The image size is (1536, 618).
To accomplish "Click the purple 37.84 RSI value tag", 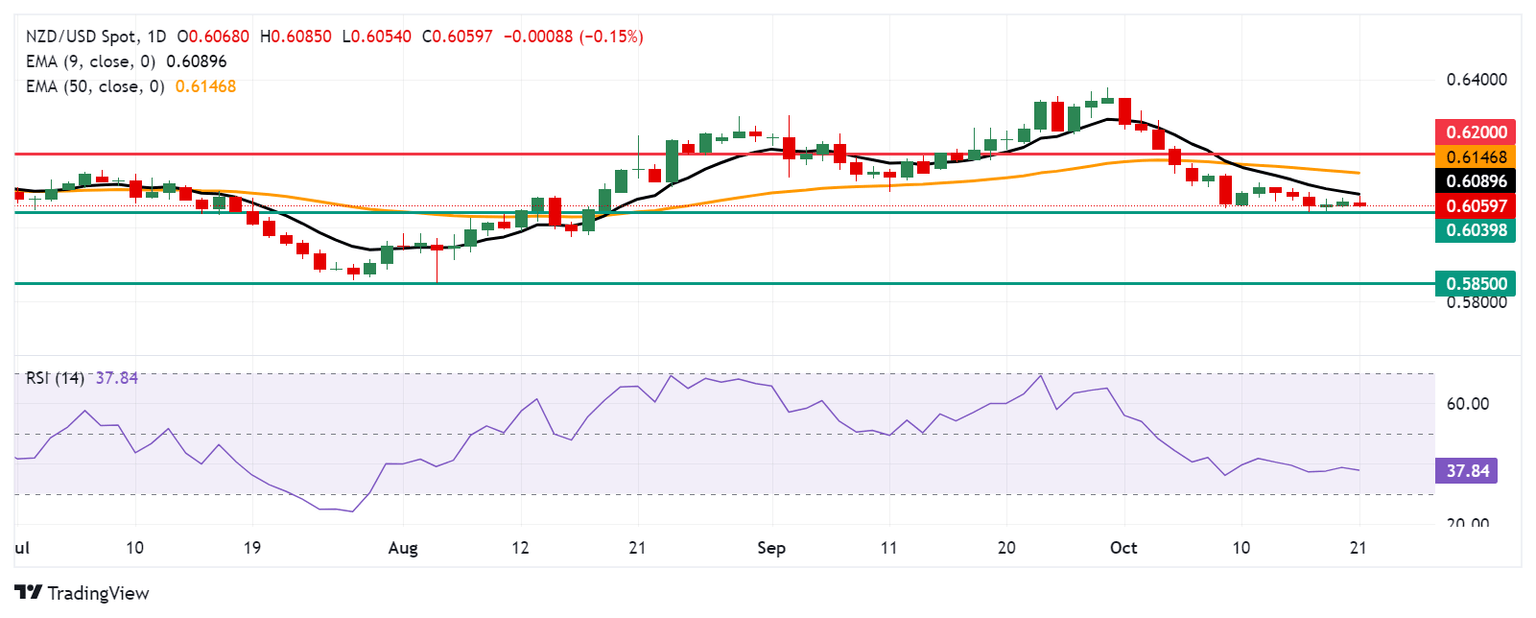I will pos(1465,470).
